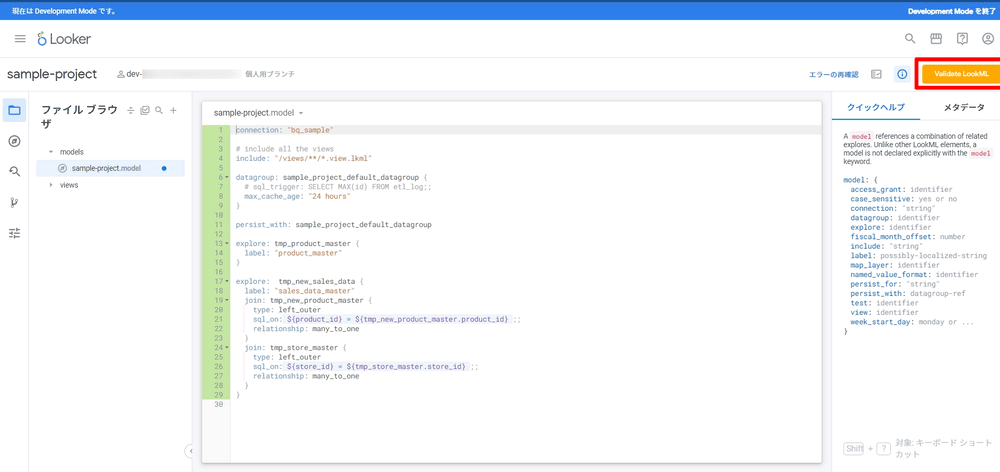Open the user account profile icon
Viewport: 1000px width, 472px height.
pyautogui.click(x=988, y=38)
